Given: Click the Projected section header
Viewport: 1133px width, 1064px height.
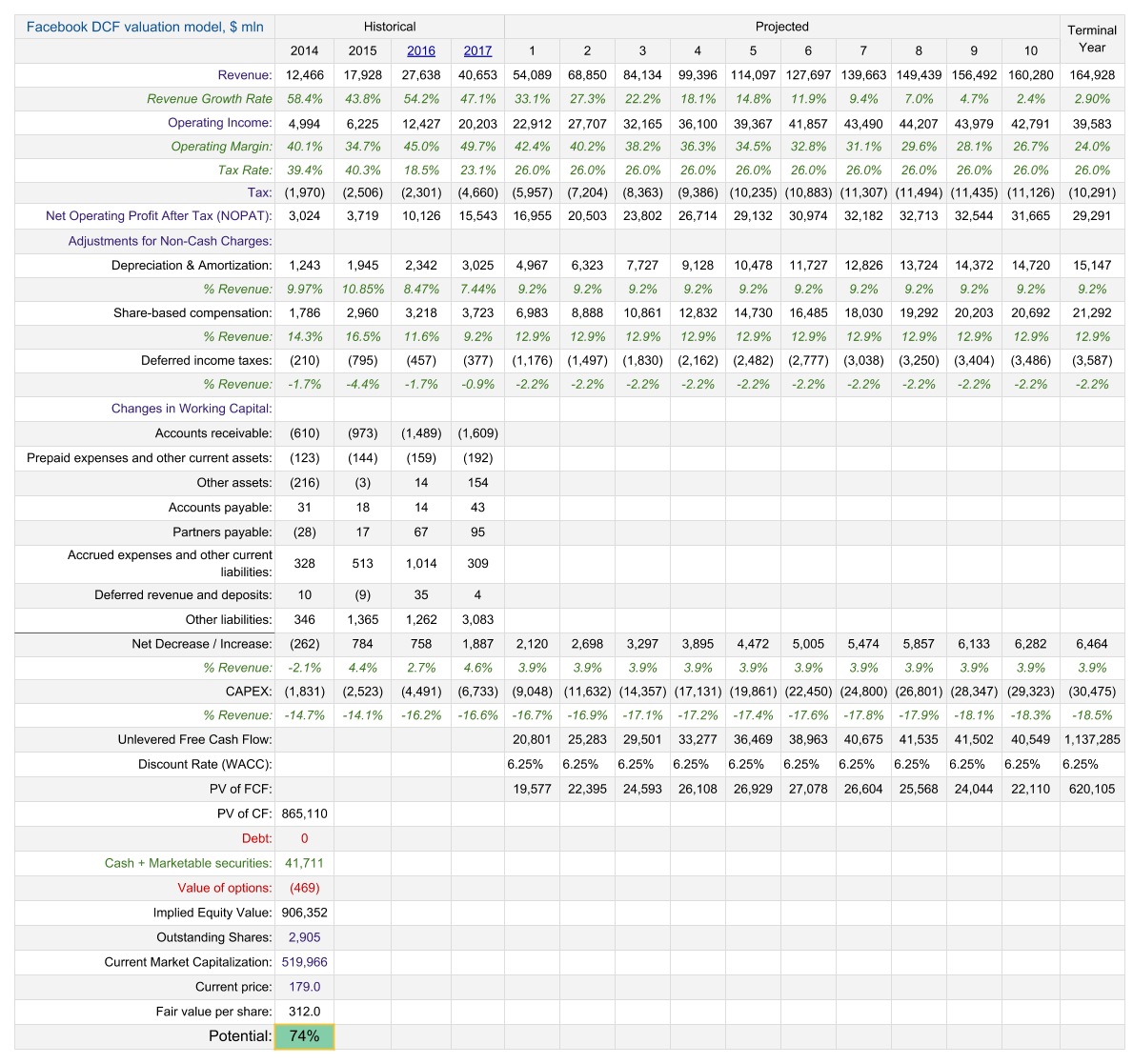Looking at the screenshot, I should tap(781, 27).
